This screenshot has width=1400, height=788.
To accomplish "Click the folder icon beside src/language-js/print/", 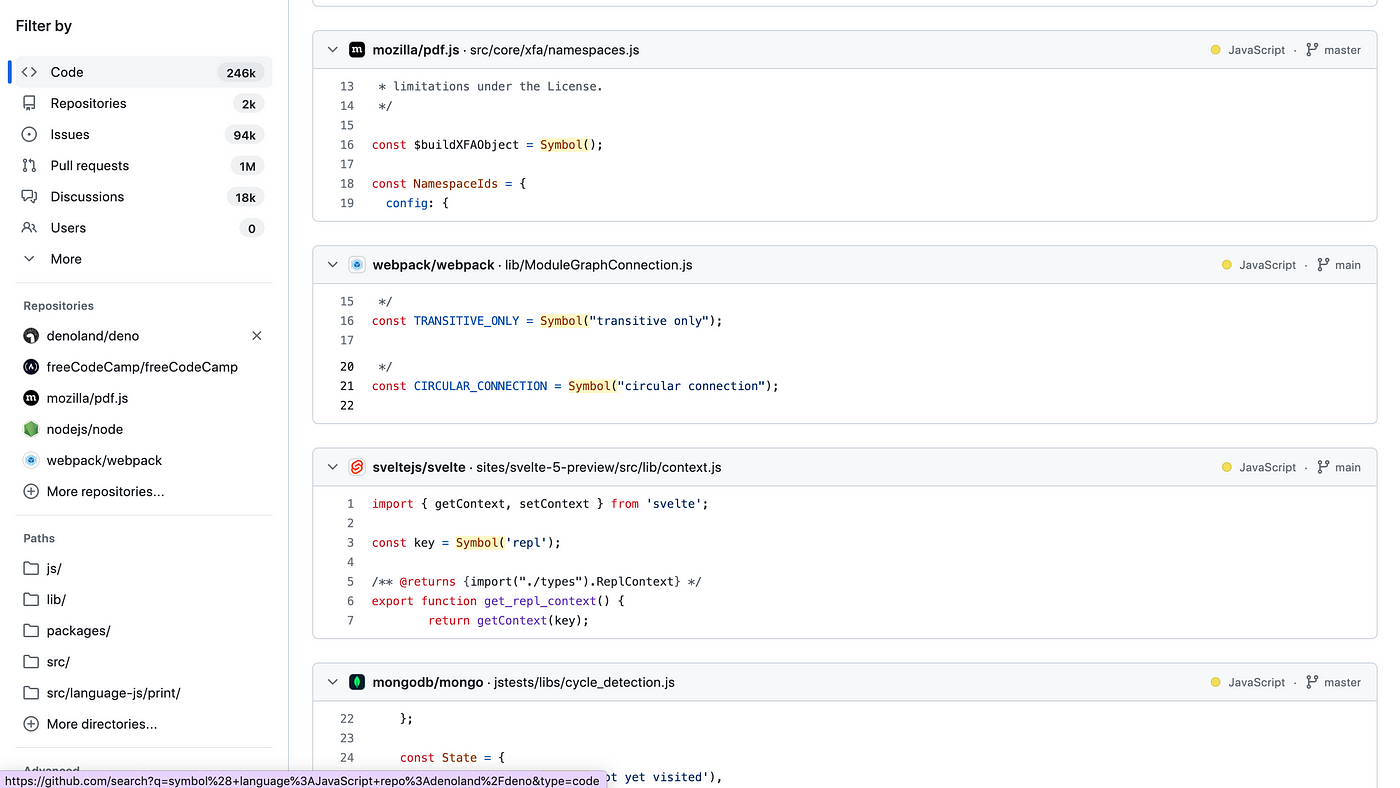I will point(30,692).
